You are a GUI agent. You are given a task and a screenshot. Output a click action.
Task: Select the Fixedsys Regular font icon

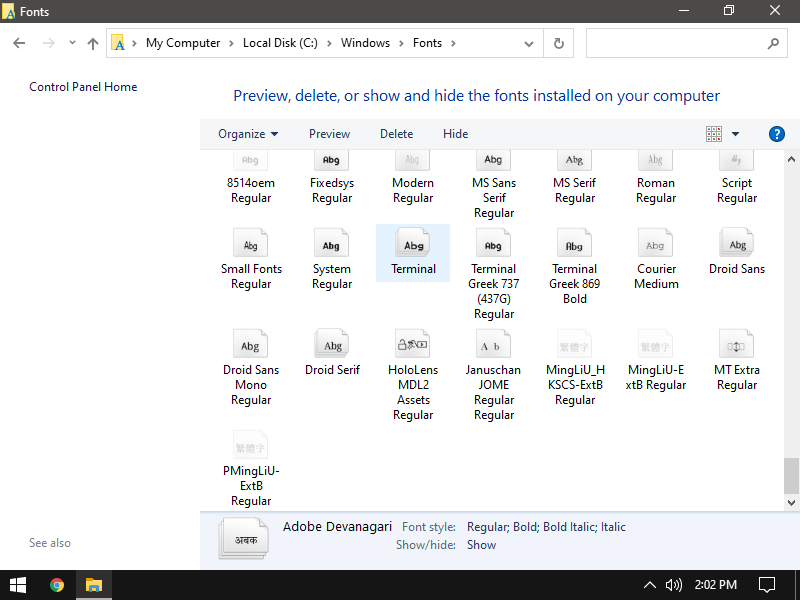(331, 161)
